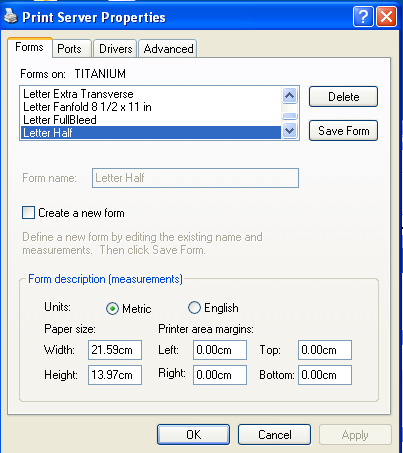
Task: Click the forms list scroll up arrow
Action: pos(289,96)
